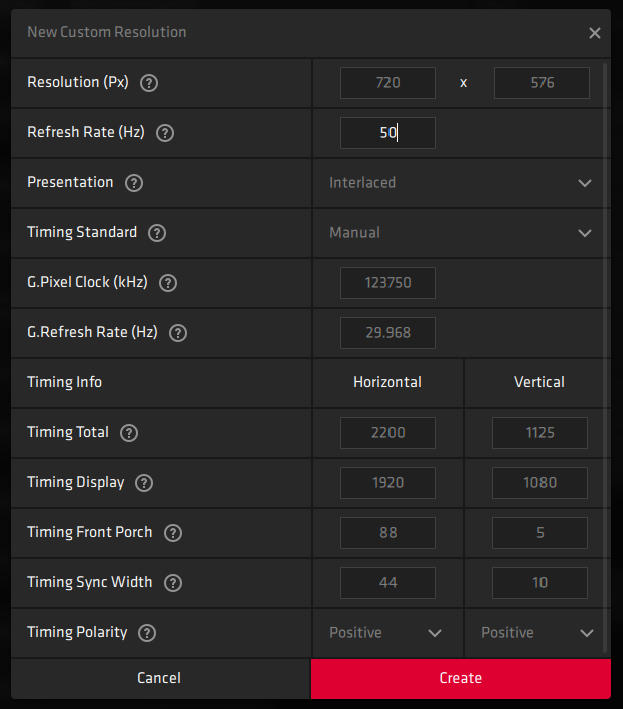Click help icon next to Resolution (Px)
The width and height of the screenshot is (623, 709).
point(149,83)
